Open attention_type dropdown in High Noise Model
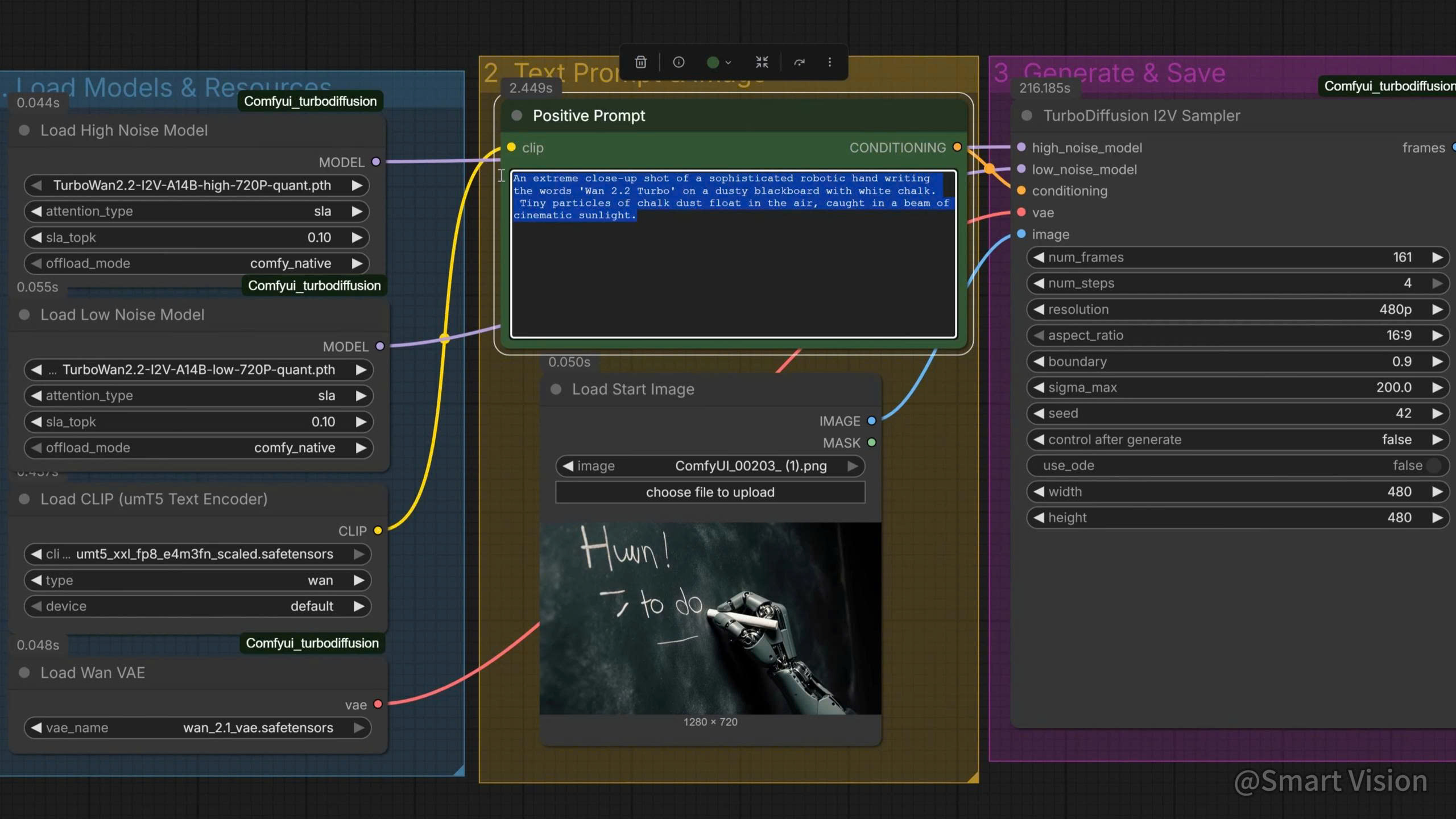The width and height of the screenshot is (1456, 819). point(196,211)
